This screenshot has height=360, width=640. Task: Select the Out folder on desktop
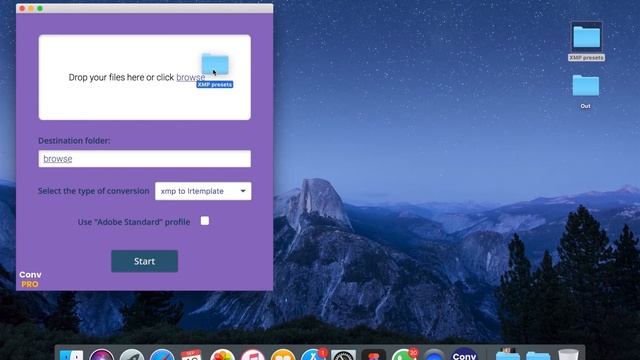(x=585, y=91)
